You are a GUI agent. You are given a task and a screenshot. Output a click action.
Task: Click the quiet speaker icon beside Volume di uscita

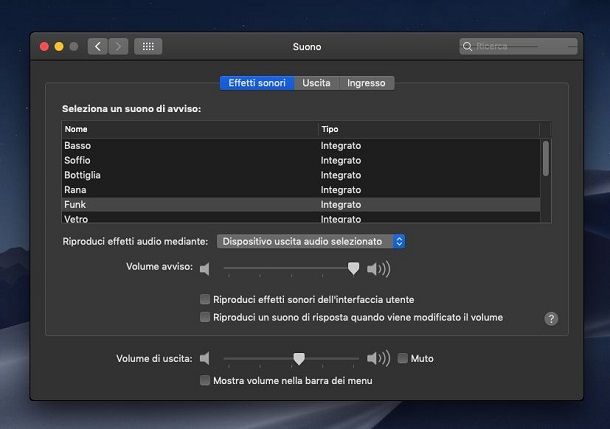[205, 358]
